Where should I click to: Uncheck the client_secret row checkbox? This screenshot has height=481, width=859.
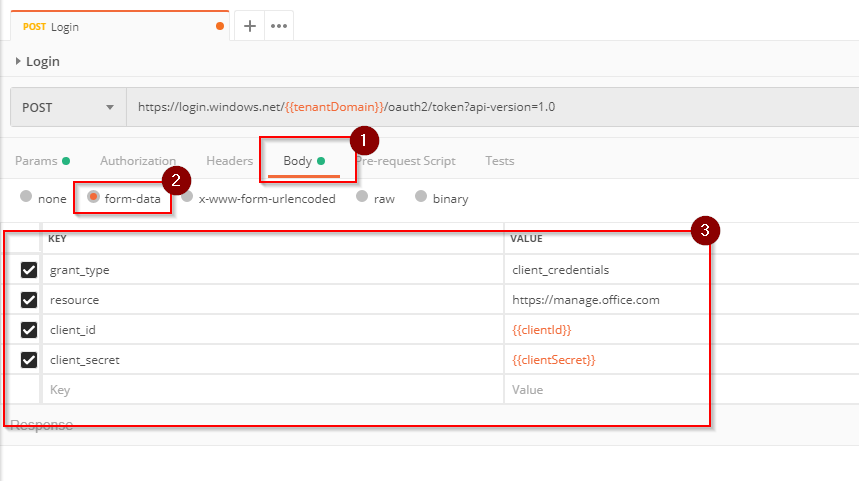(x=29, y=360)
